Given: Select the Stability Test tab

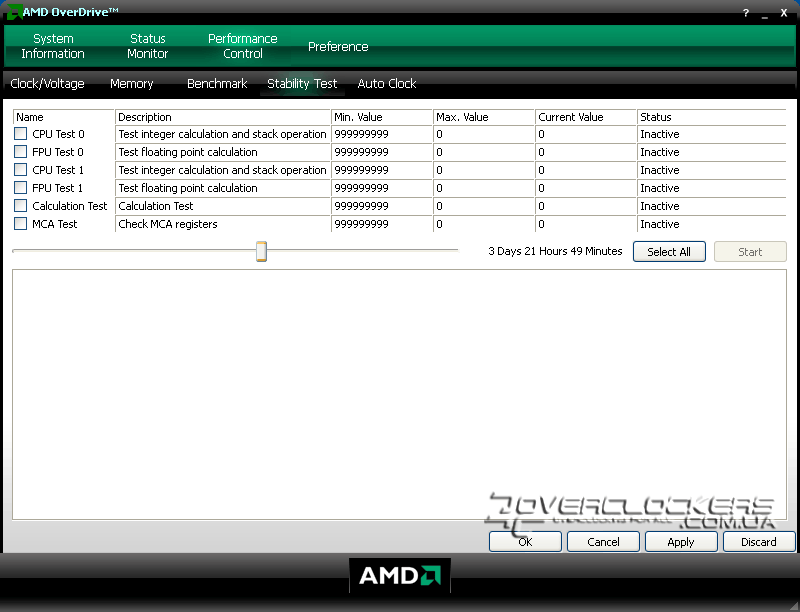Looking at the screenshot, I should tap(302, 84).
